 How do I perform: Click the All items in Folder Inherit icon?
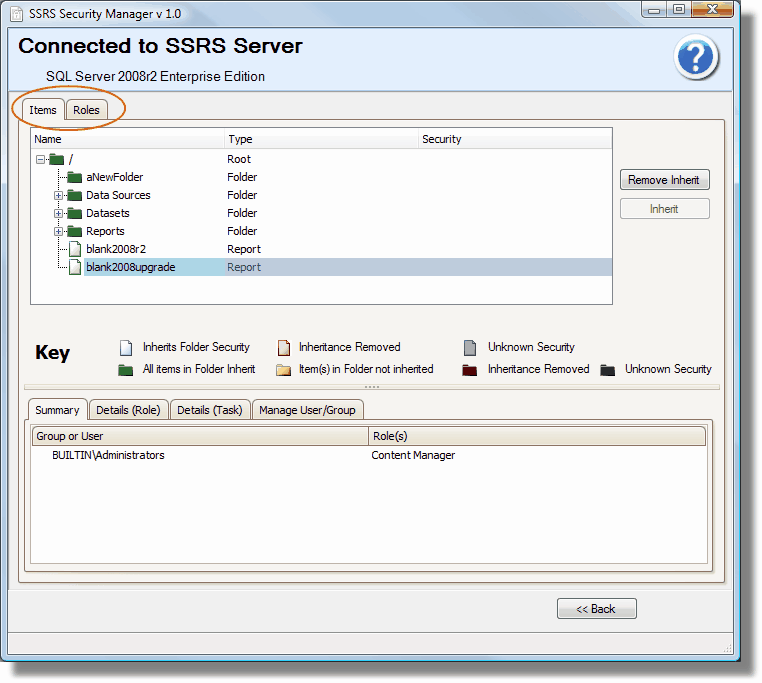pos(125,370)
